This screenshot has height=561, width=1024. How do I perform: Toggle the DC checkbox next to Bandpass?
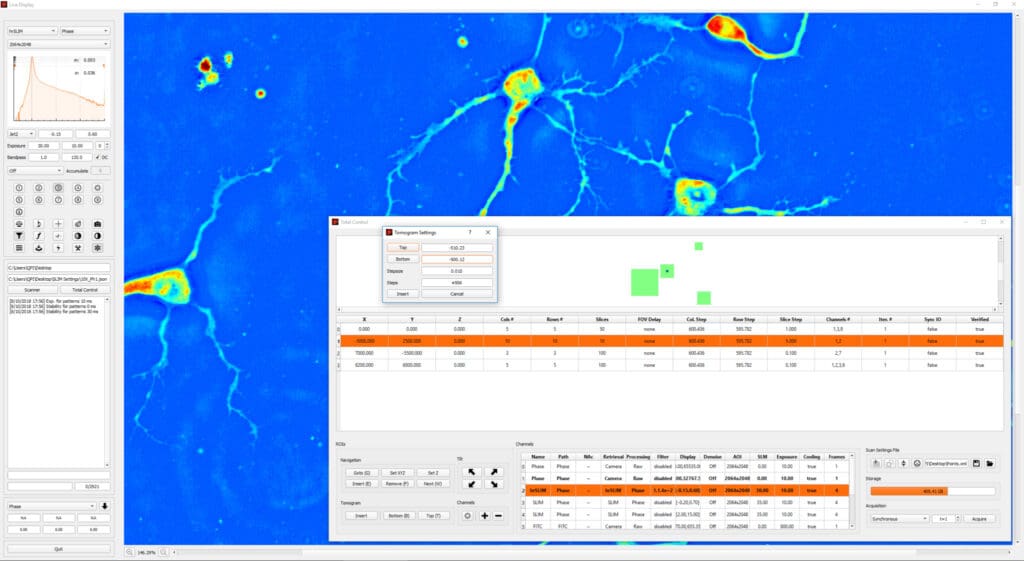point(96,157)
